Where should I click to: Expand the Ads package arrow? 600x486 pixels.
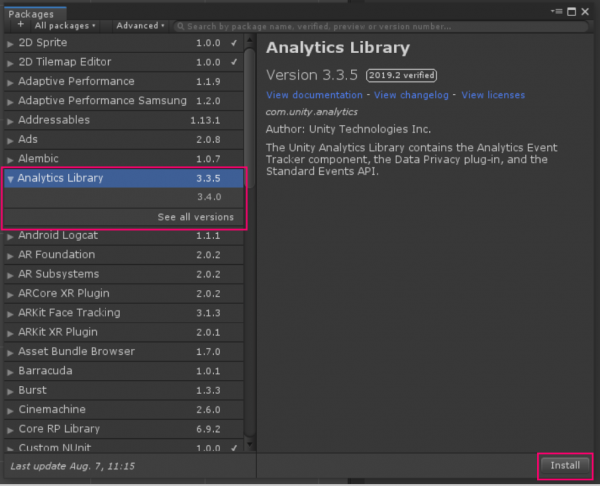pyautogui.click(x=10, y=140)
